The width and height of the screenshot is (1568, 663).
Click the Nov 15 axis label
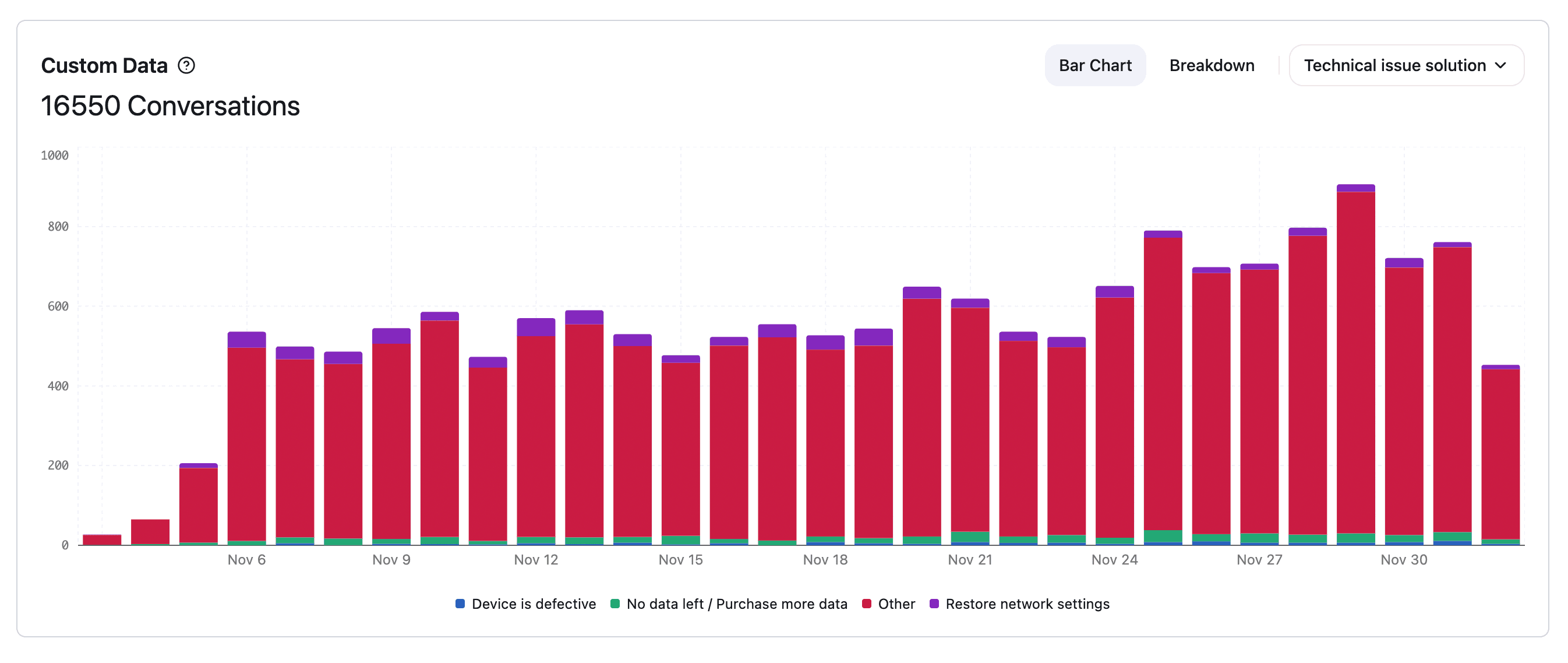click(x=680, y=559)
